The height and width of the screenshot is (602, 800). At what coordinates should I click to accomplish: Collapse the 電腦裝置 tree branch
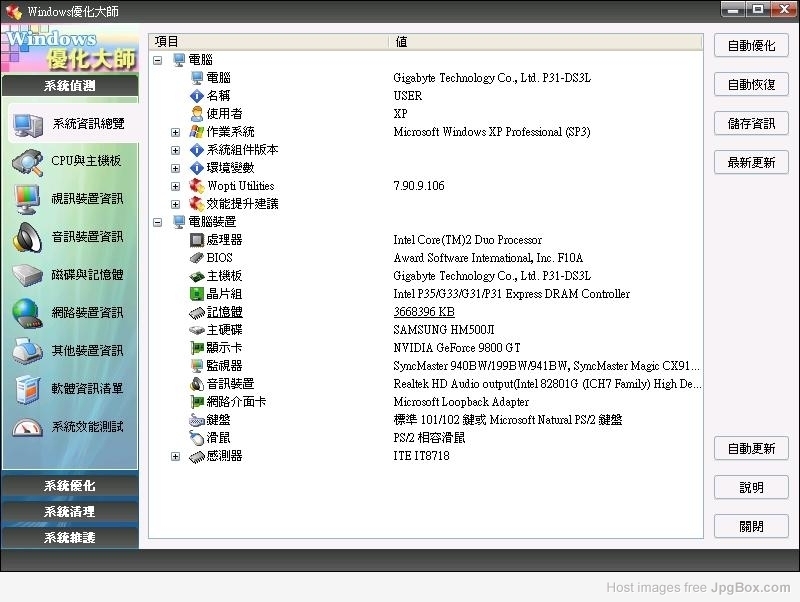click(x=158, y=222)
